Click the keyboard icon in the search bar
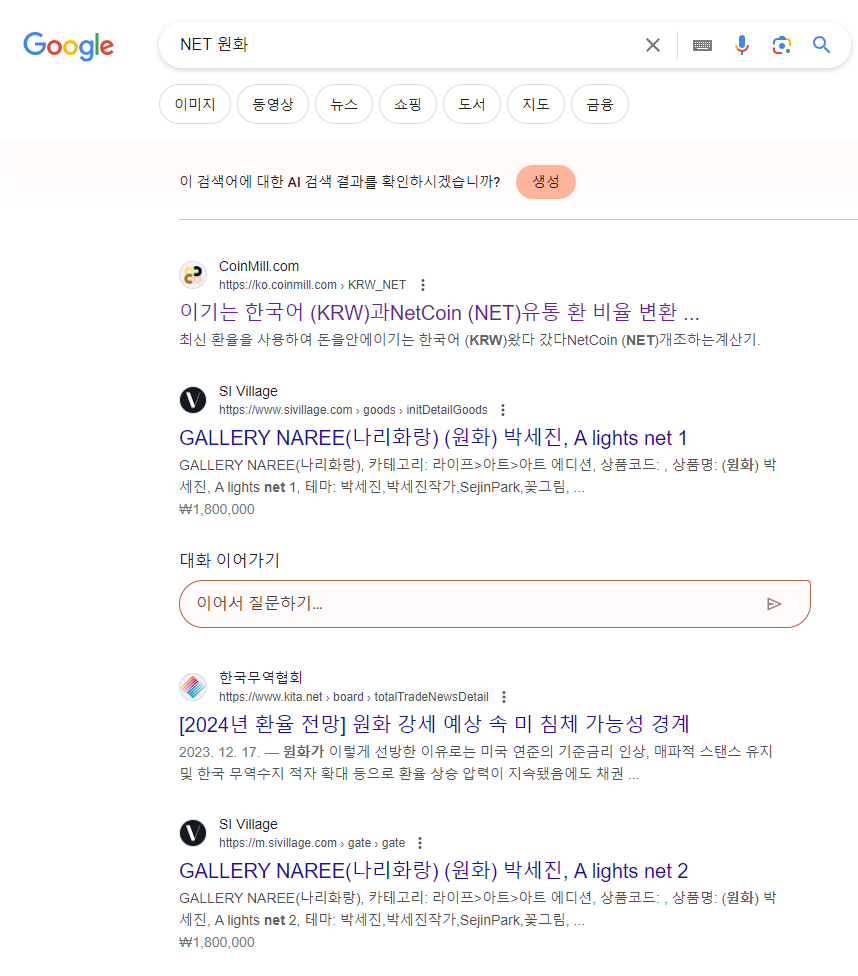Viewport: 858px width, 976px height. click(701, 45)
